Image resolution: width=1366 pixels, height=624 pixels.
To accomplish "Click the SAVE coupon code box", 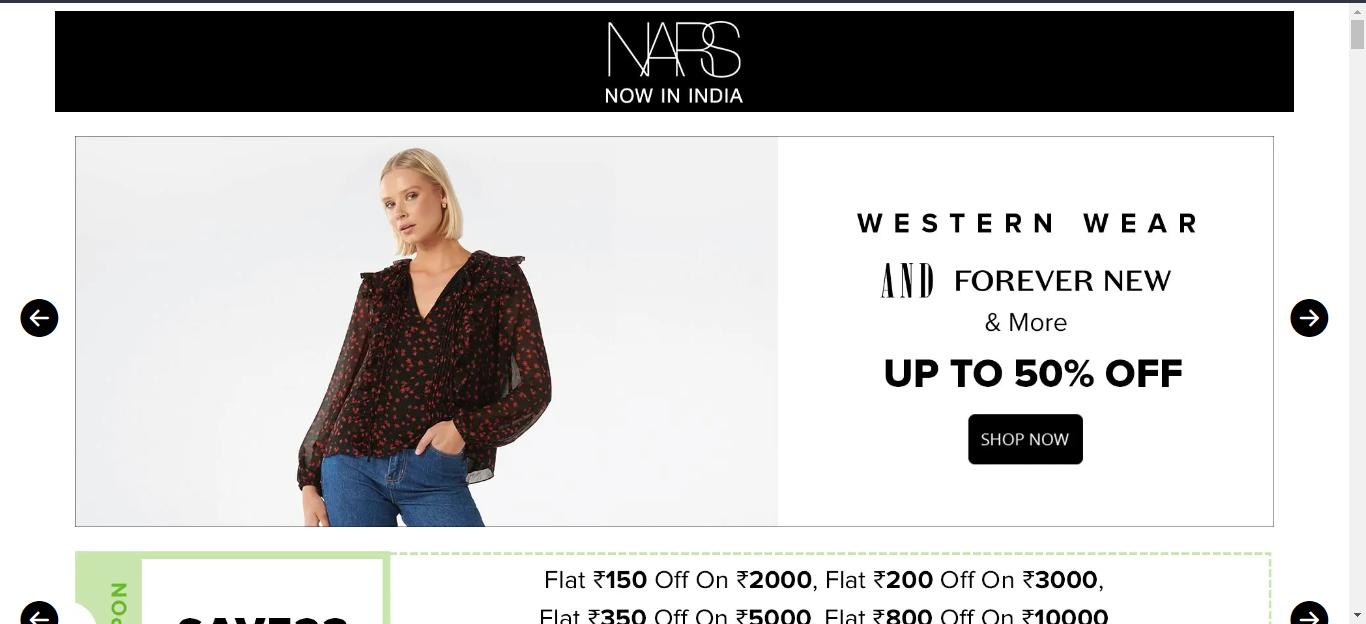I will click(262, 591).
